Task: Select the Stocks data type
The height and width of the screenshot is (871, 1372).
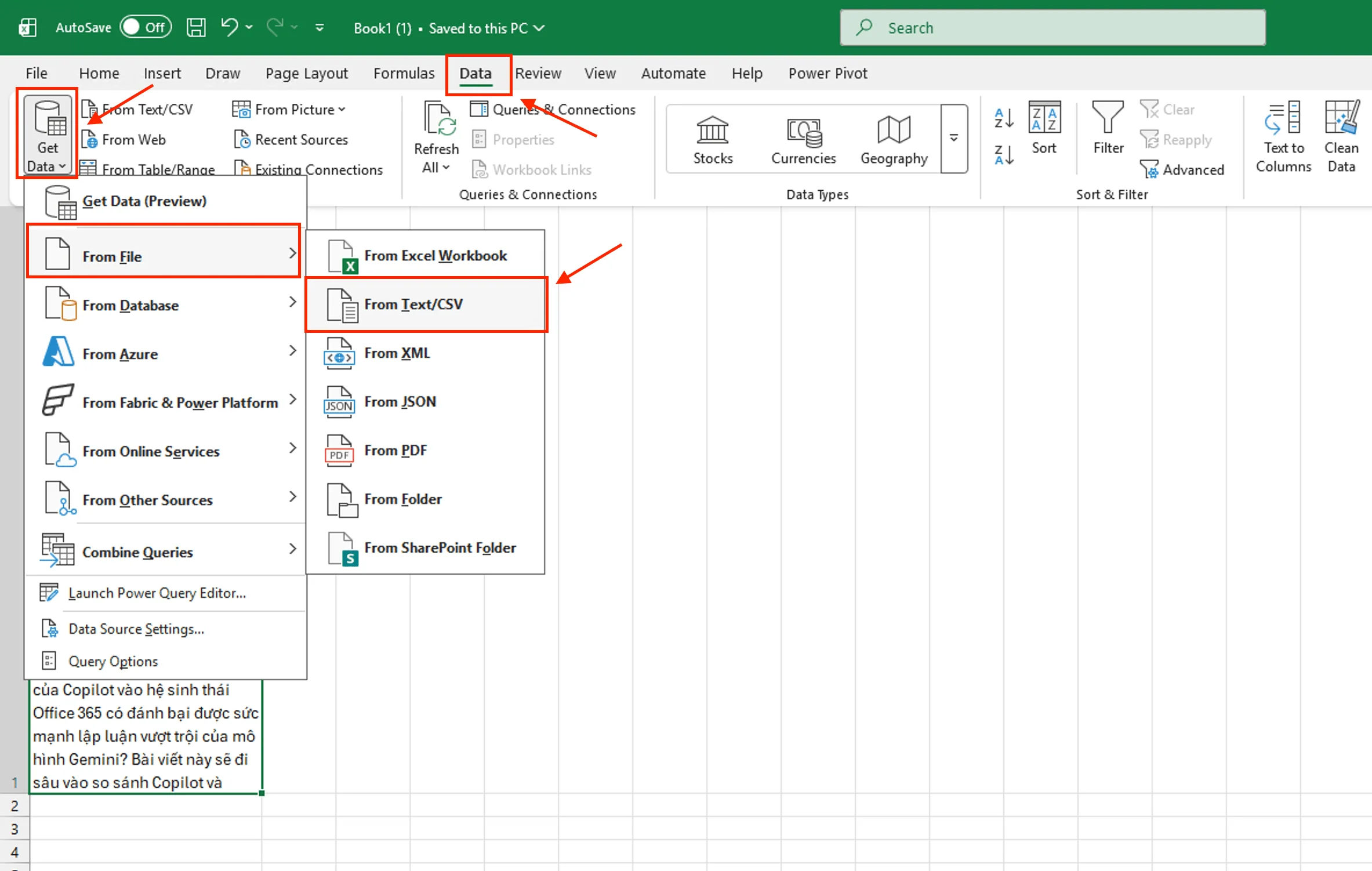Action: click(x=712, y=139)
